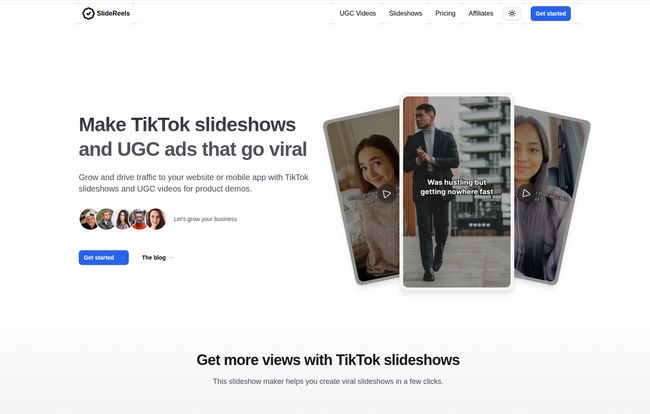Open The blog link
Screen dimensions: 650x414
point(154,257)
